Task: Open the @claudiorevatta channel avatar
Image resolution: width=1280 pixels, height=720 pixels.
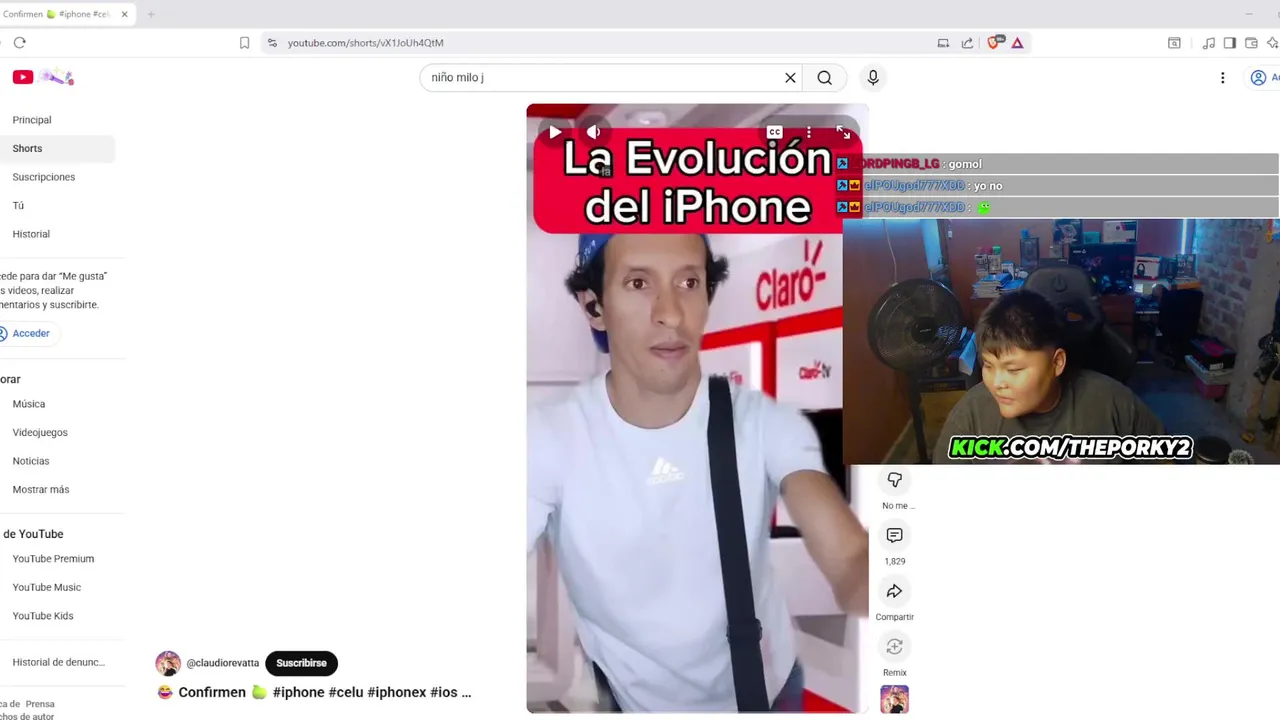Action: pos(168,663)
